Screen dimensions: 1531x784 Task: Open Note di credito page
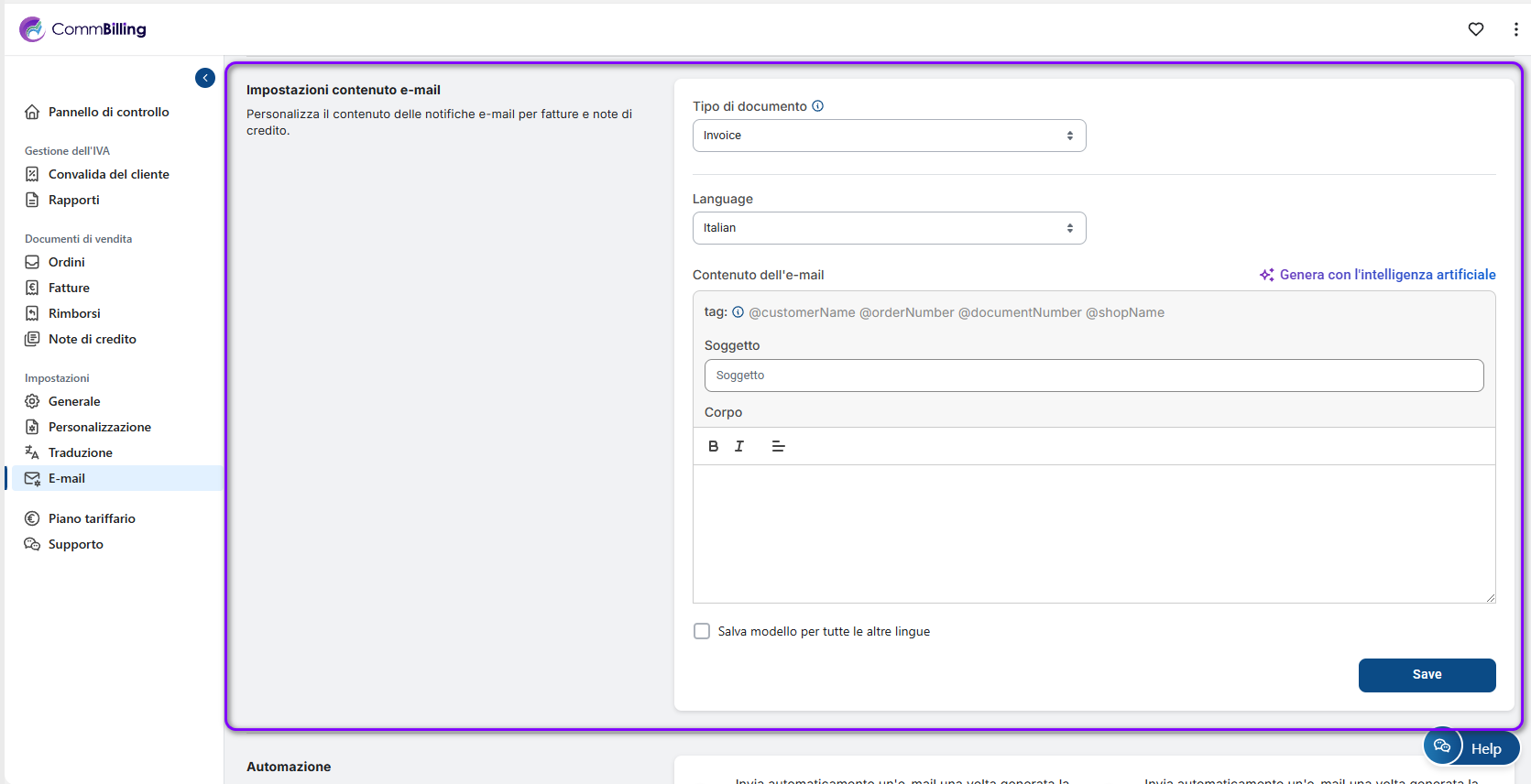coord(92,339)
